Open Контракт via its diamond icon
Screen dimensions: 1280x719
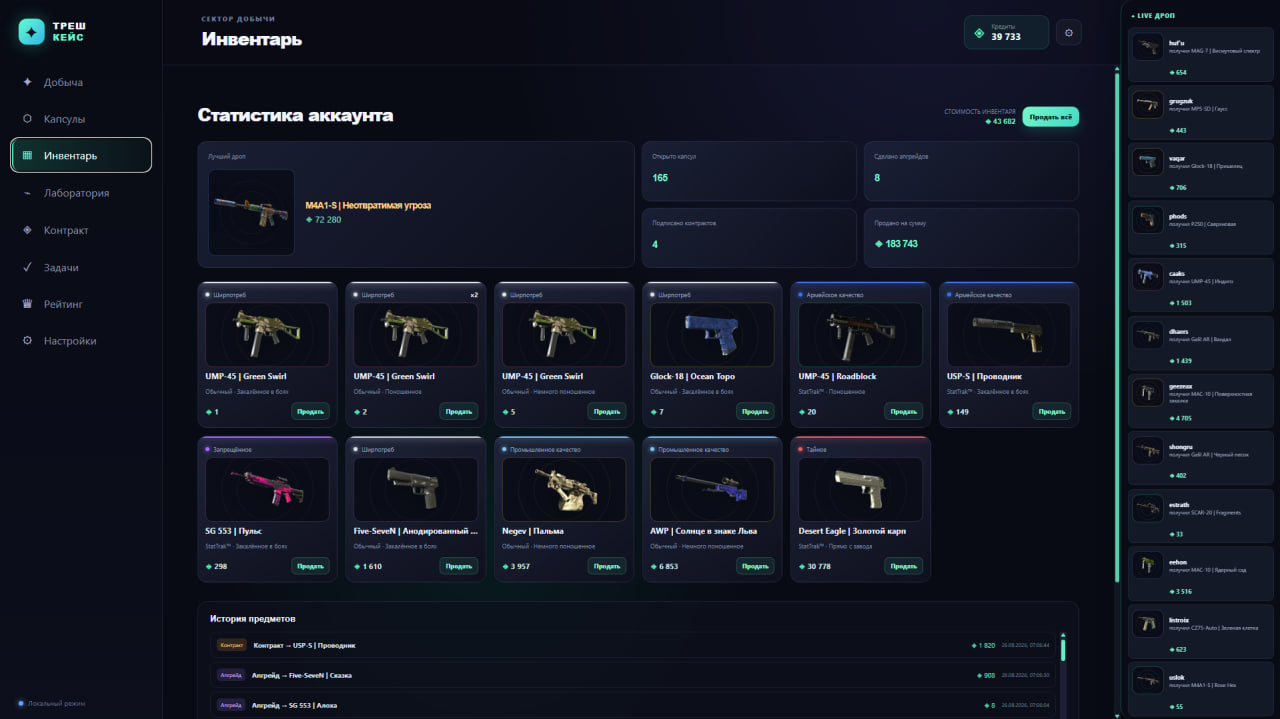[27, 230]
